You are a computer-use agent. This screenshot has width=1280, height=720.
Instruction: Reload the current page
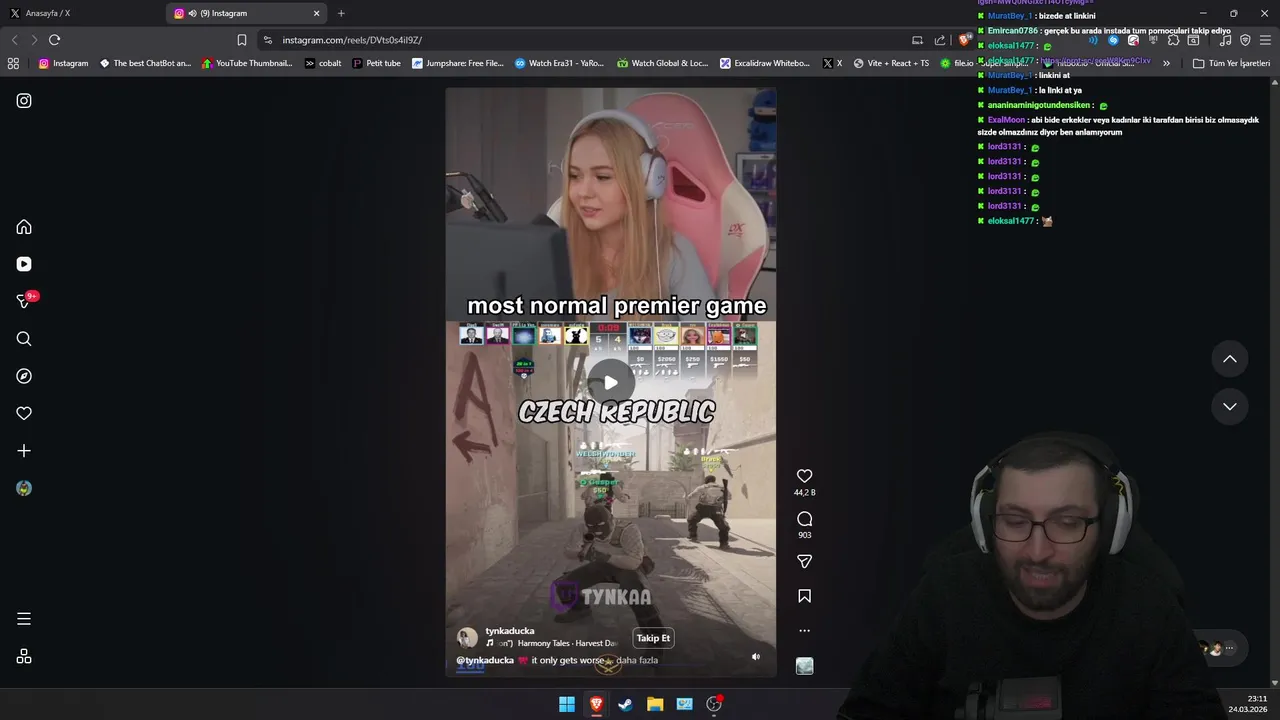click(54, 40)
